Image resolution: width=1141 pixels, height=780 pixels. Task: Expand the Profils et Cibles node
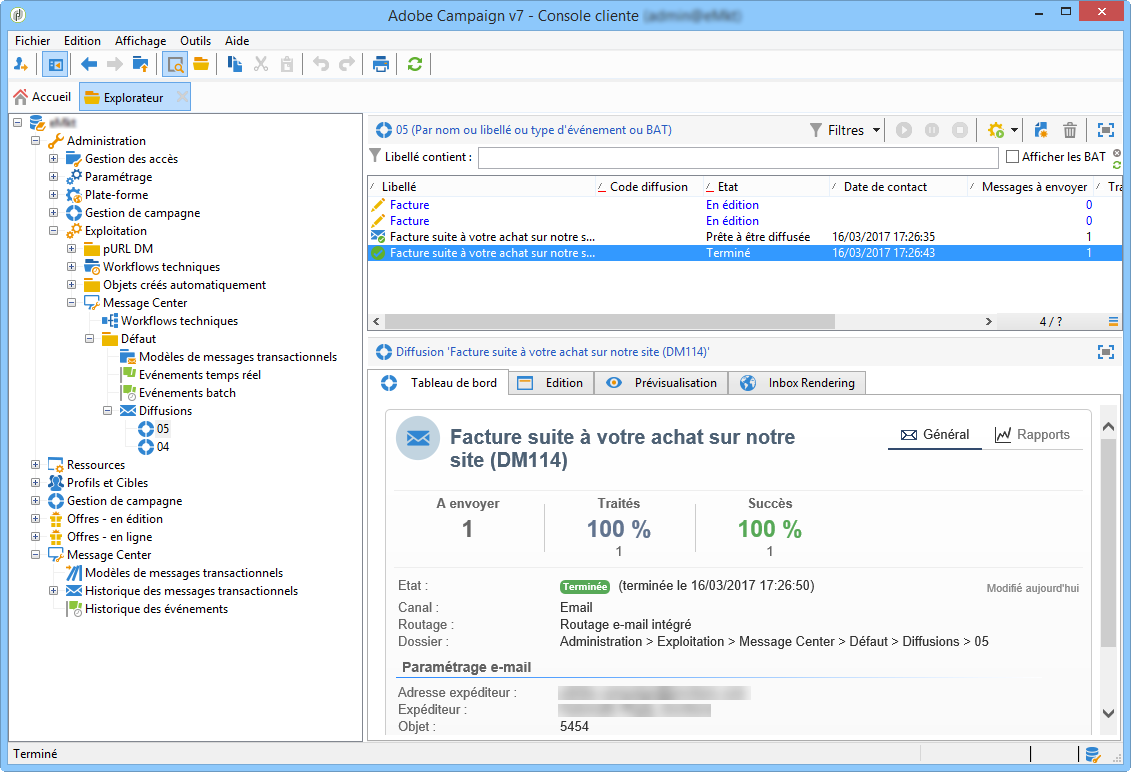click(x=35, y=482)
